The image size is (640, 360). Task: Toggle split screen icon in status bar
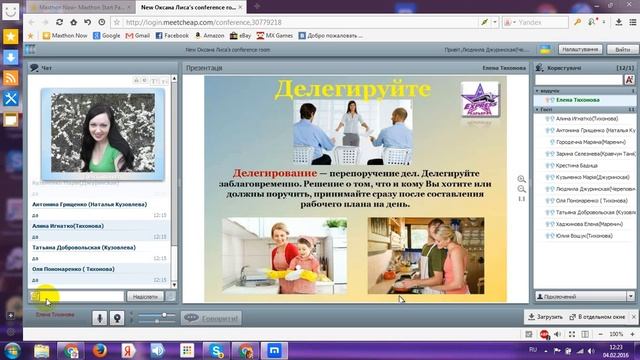585,334
